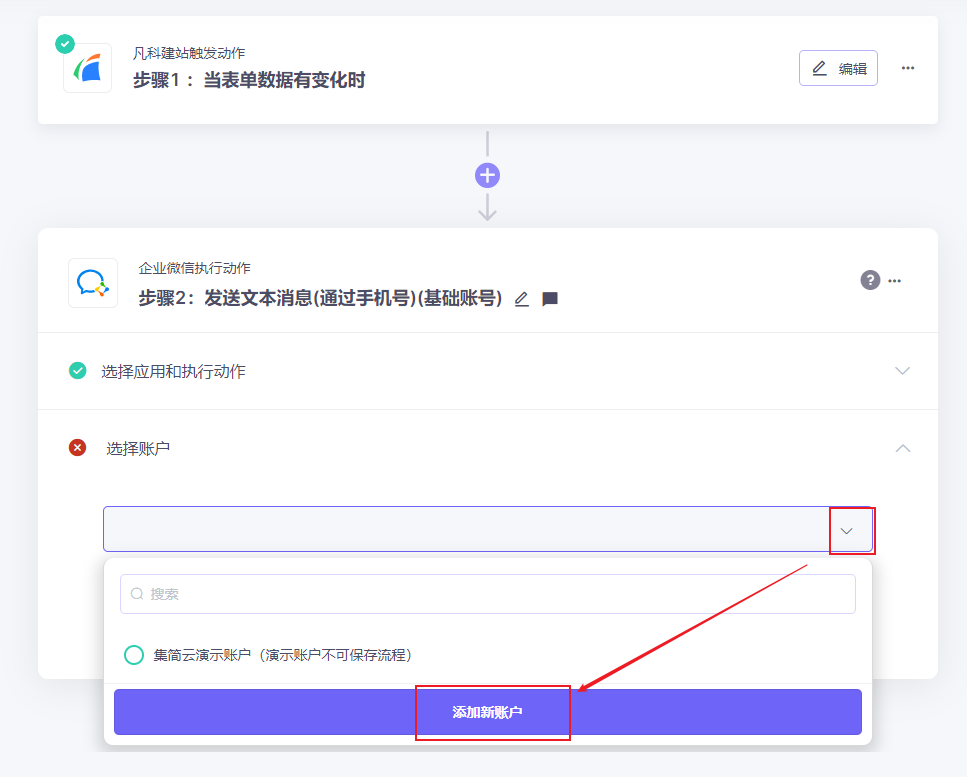
Task: Expand the 选择应用和执行动作 section chevron
Action: (902, 371)
